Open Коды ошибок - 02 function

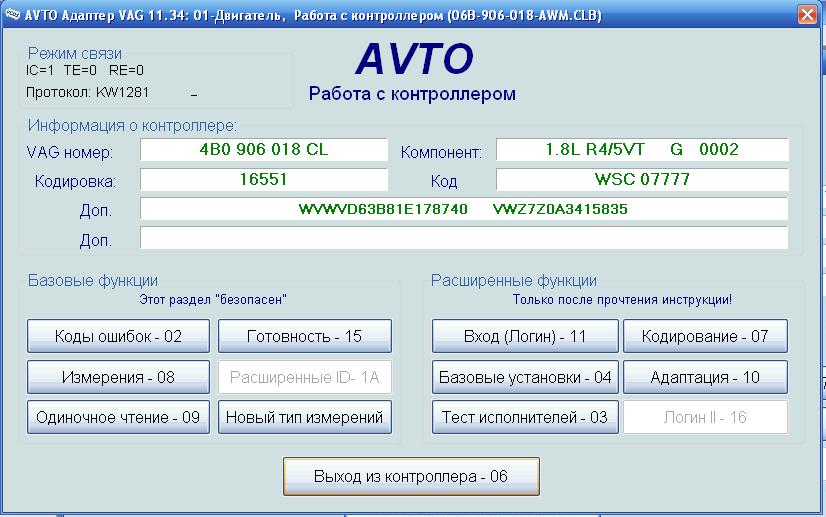(x=119, y=336)
